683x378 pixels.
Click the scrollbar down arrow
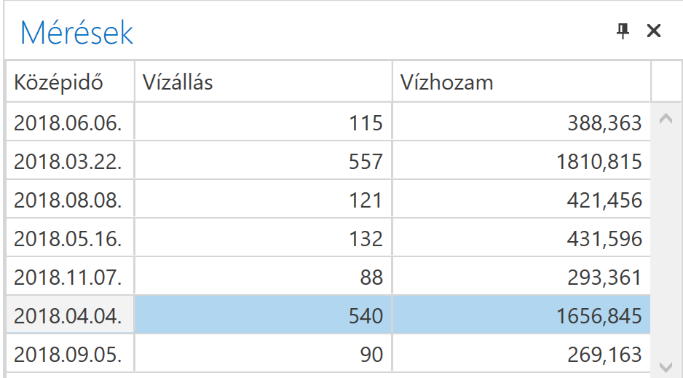click(666, 367)
